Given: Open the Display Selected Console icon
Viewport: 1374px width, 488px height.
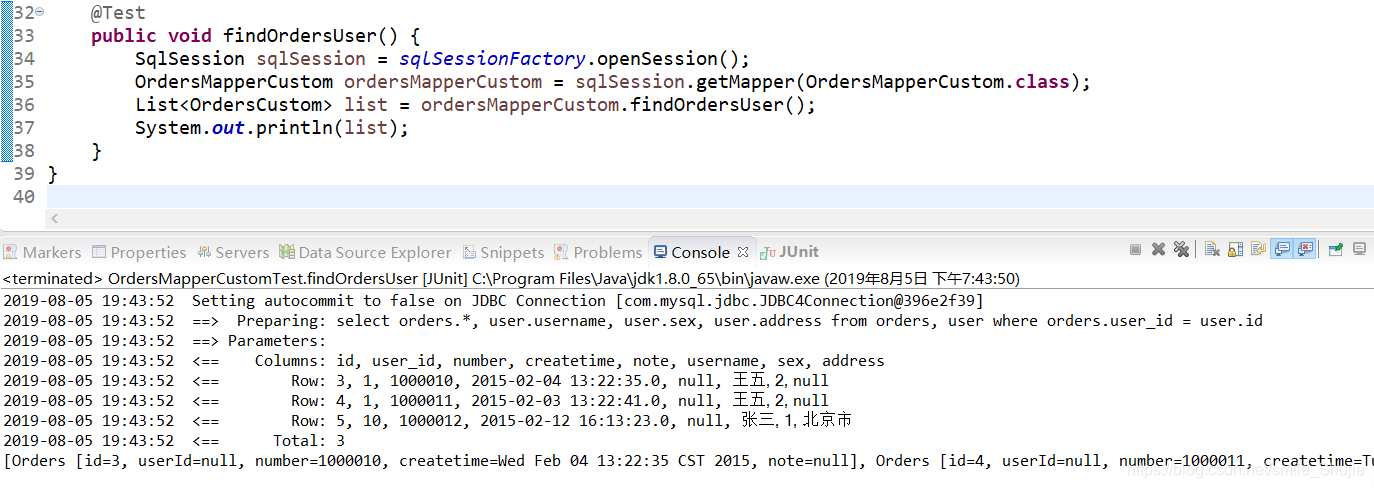Looking at the screenshot, I should [1360, 249].
